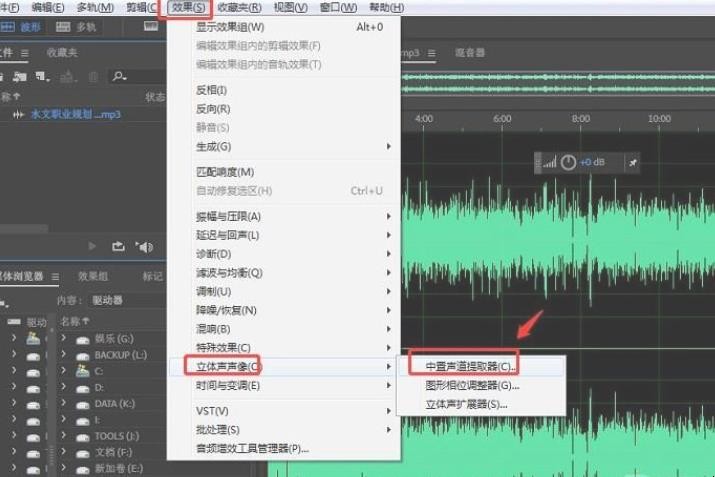Expand the C: drive
715x477 pixels.
[x=64, y=370]
